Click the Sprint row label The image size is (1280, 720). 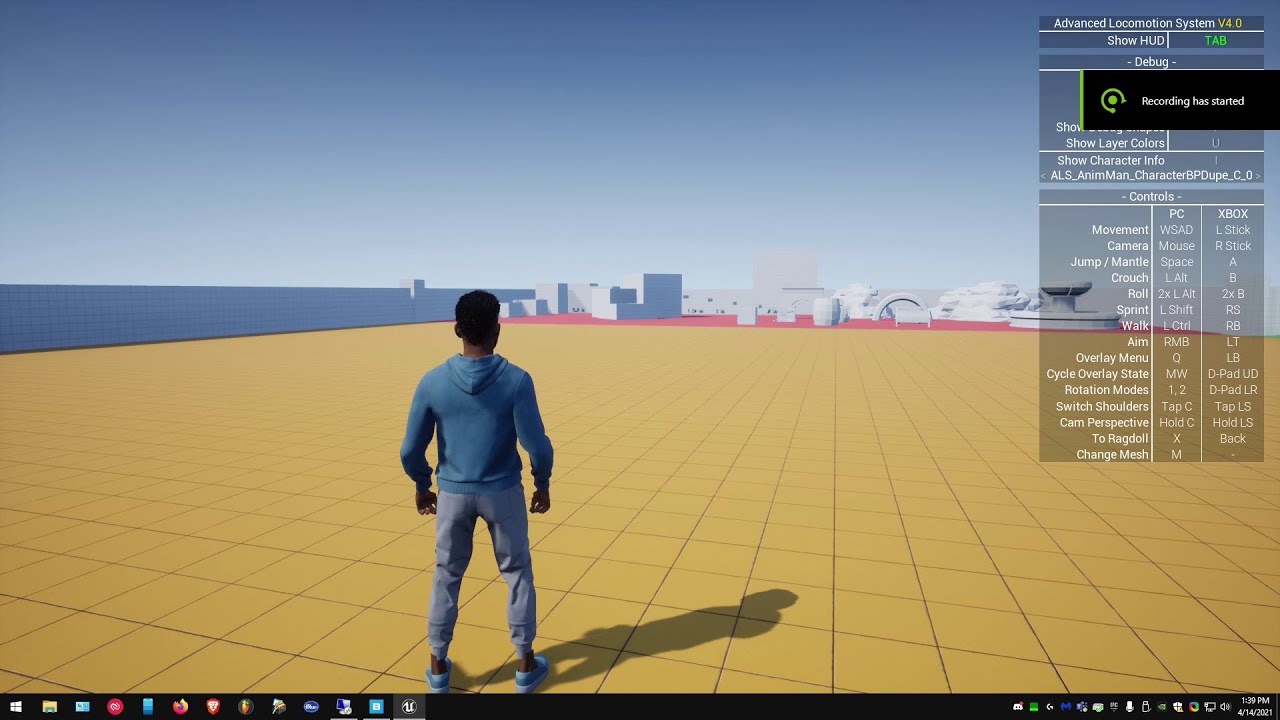coord(1133,310)
